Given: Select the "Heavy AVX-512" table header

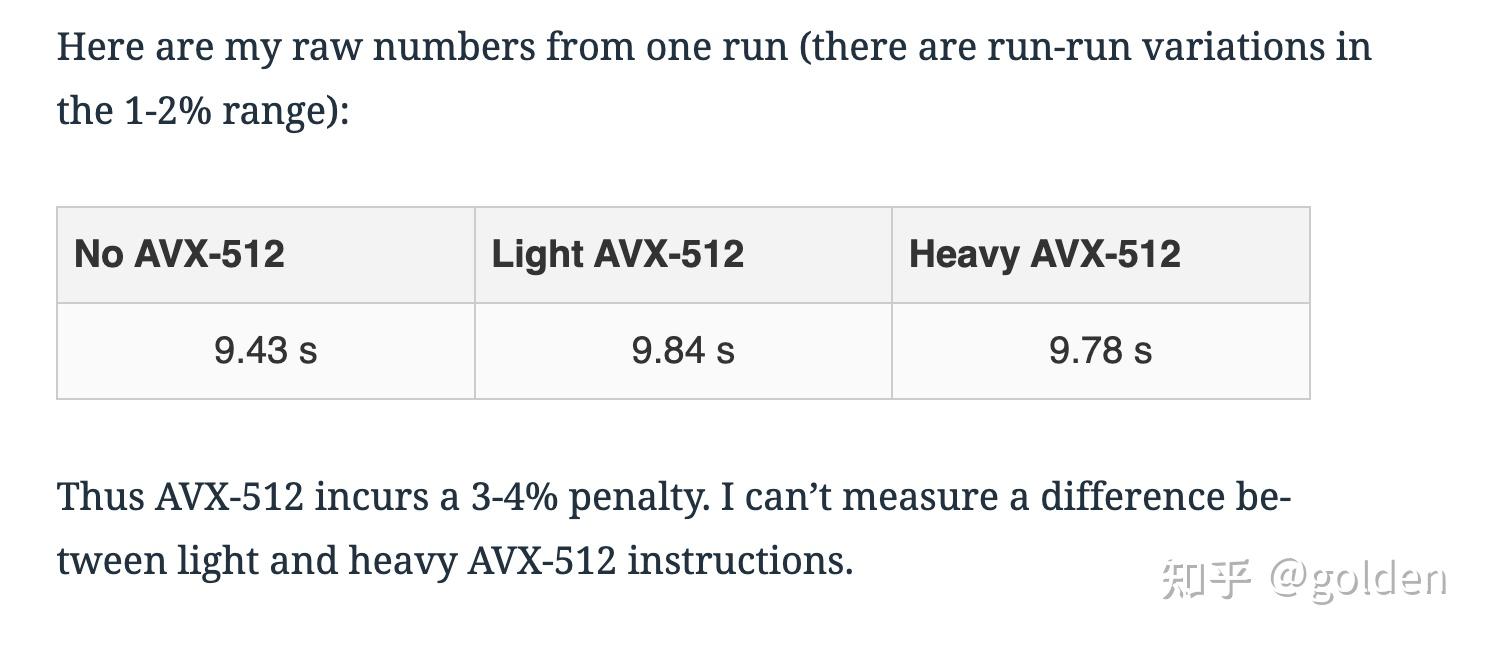Looking at the screenshot, I should click(1044, 254).
